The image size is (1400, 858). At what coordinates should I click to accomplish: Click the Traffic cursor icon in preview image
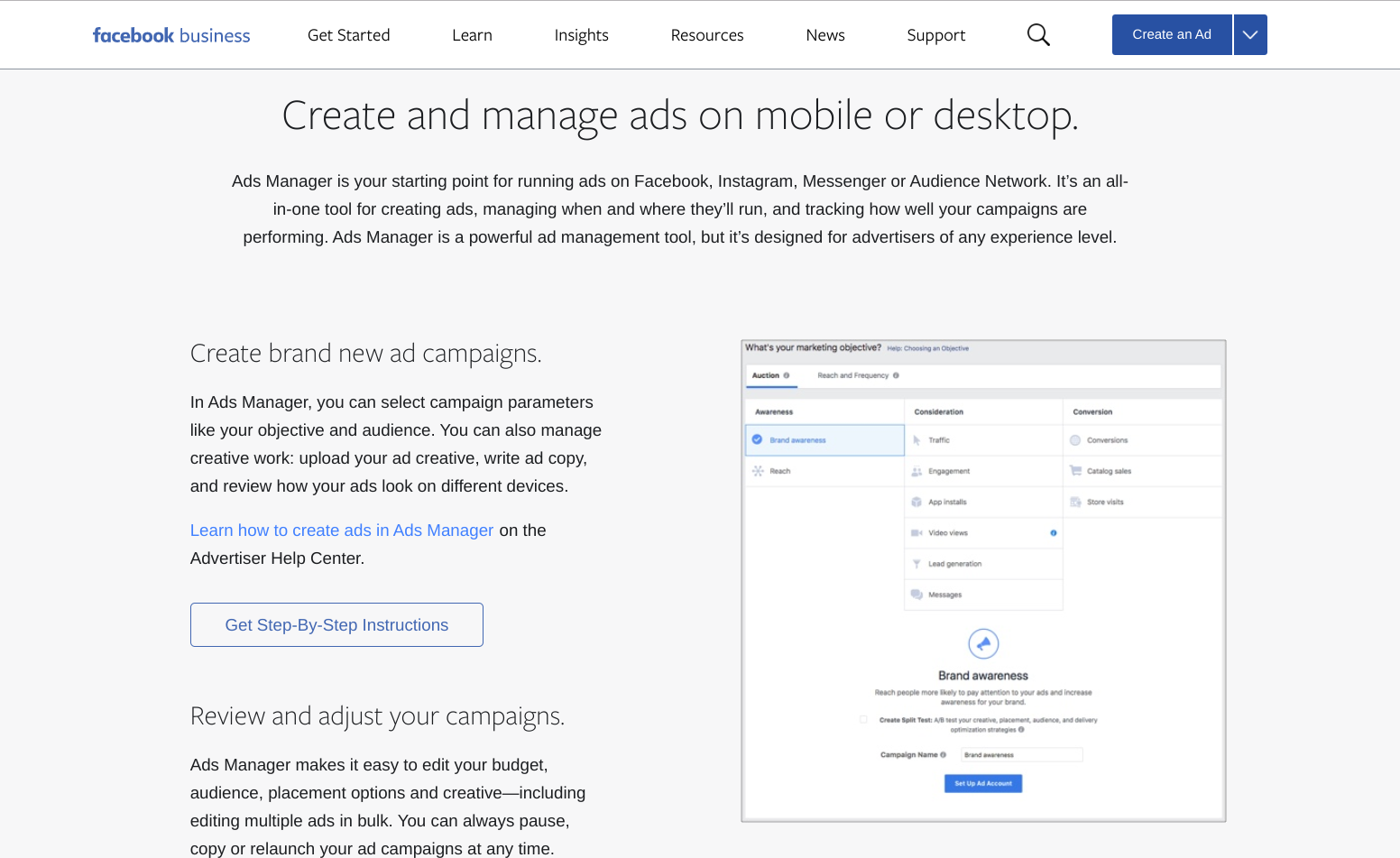pos(916,440)
